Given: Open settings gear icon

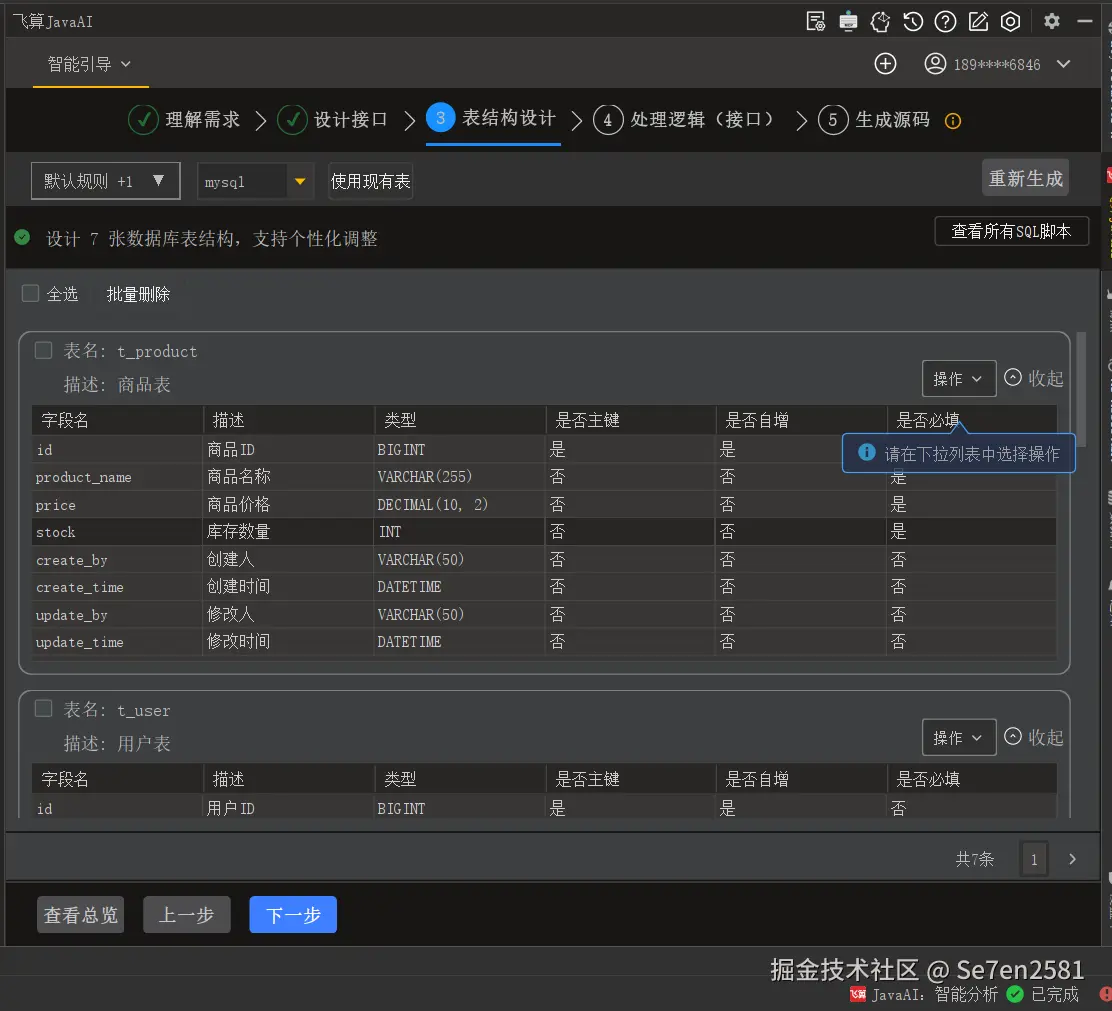Looking at the screenshot, I should [x=1052, y=21].
